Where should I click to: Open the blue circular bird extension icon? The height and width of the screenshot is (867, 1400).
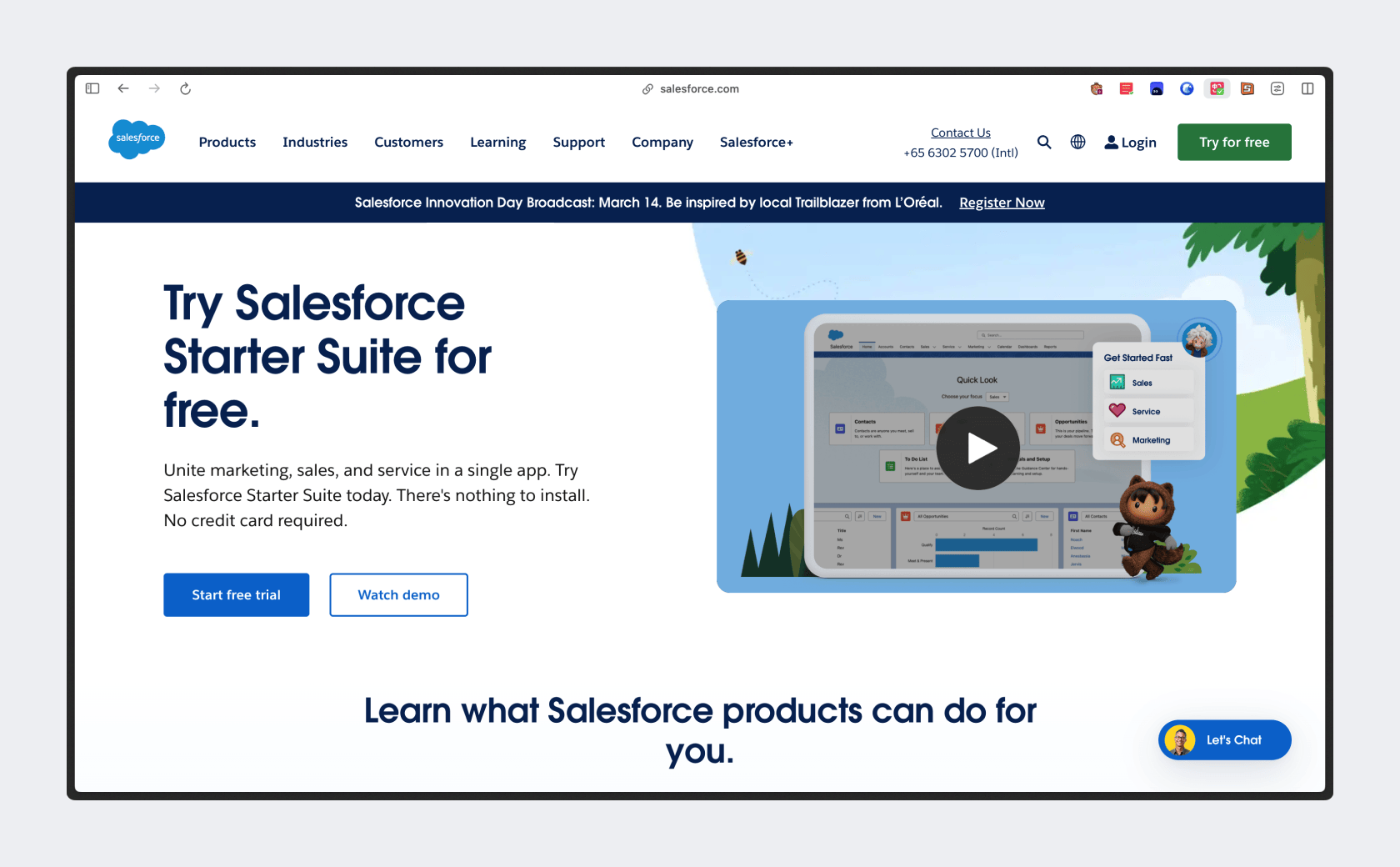(x=1187, y=88)
